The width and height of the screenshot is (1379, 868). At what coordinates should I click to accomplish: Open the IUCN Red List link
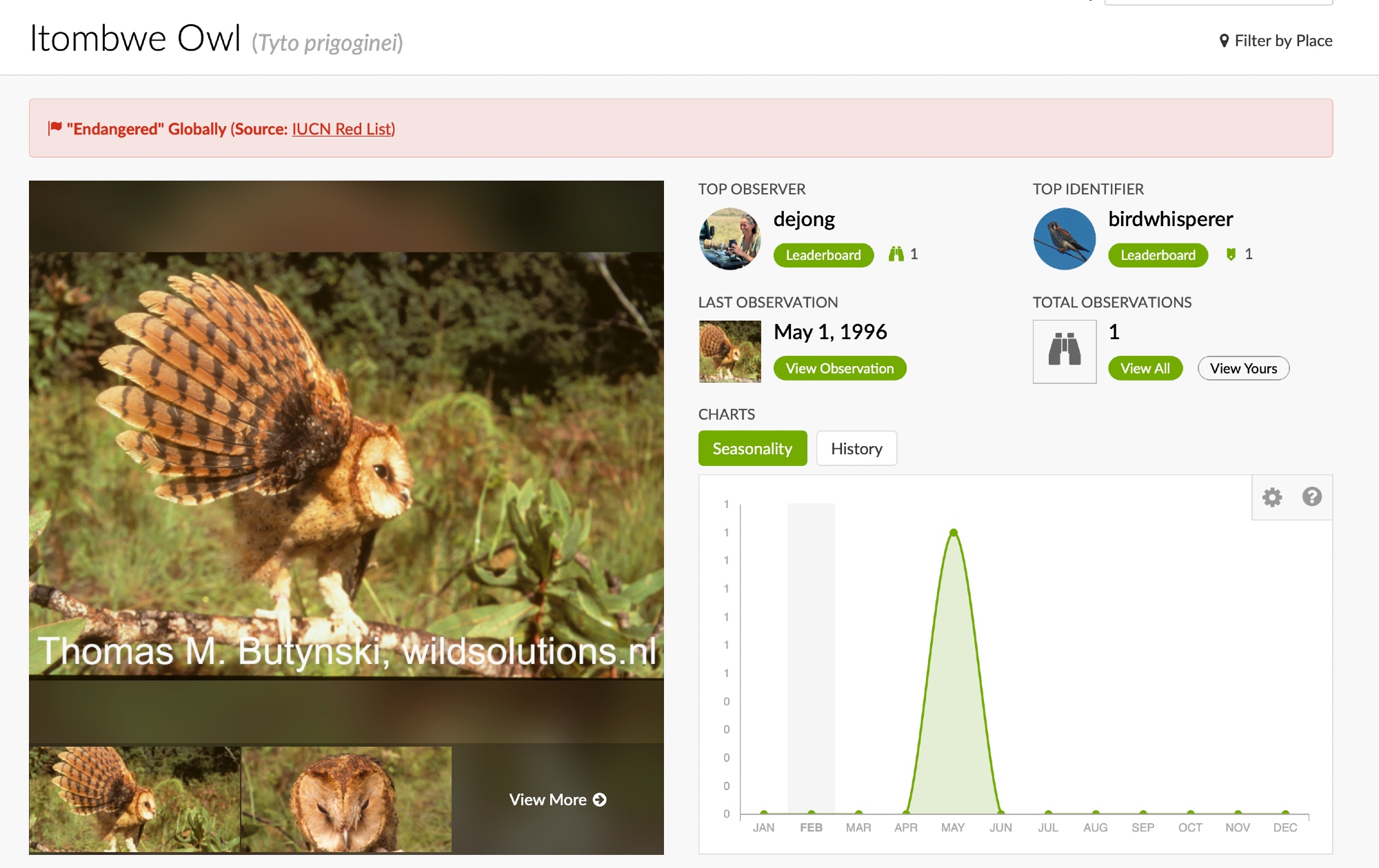(343, 129)
